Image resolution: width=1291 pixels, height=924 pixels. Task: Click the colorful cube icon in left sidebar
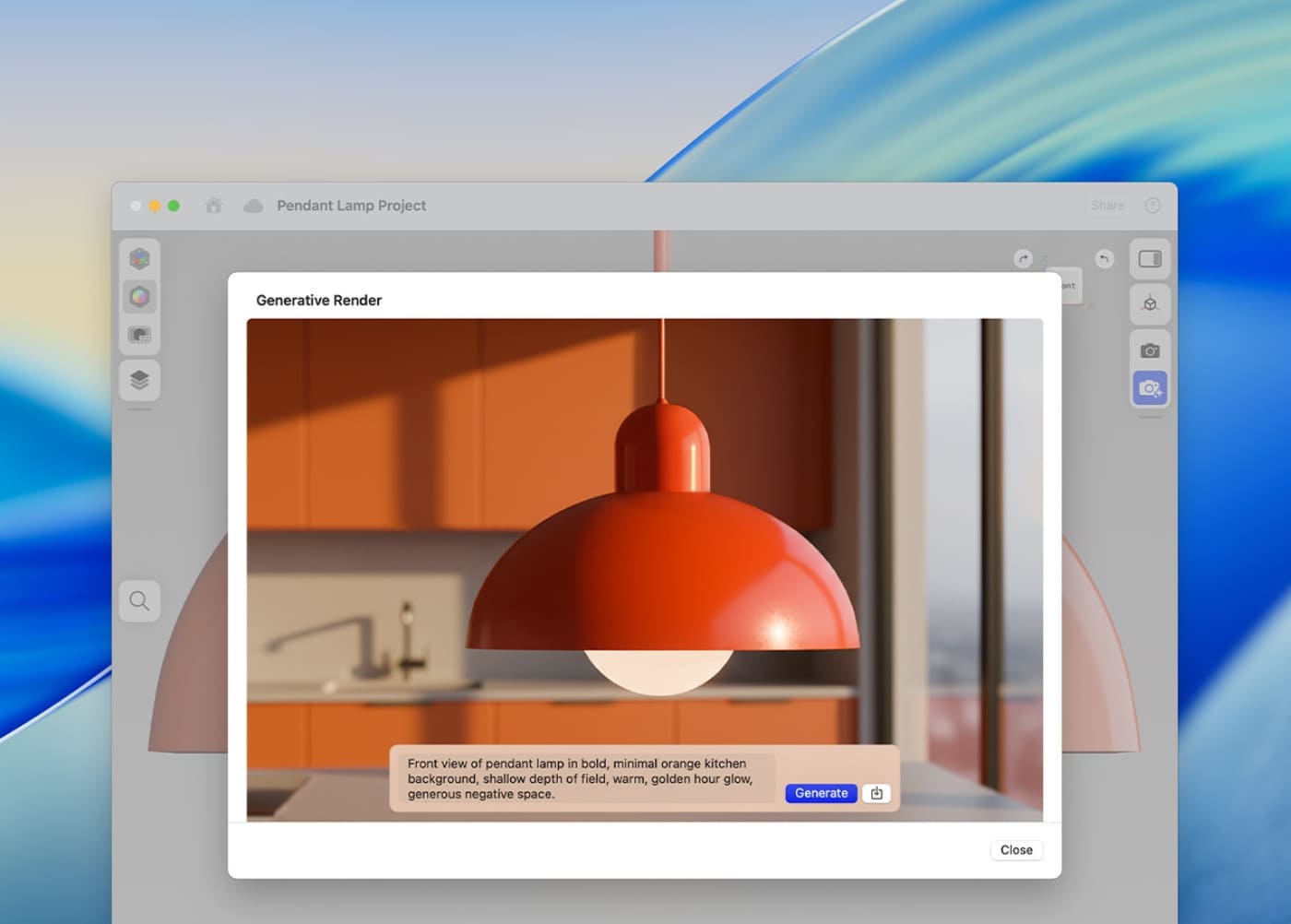coord(139,258)
